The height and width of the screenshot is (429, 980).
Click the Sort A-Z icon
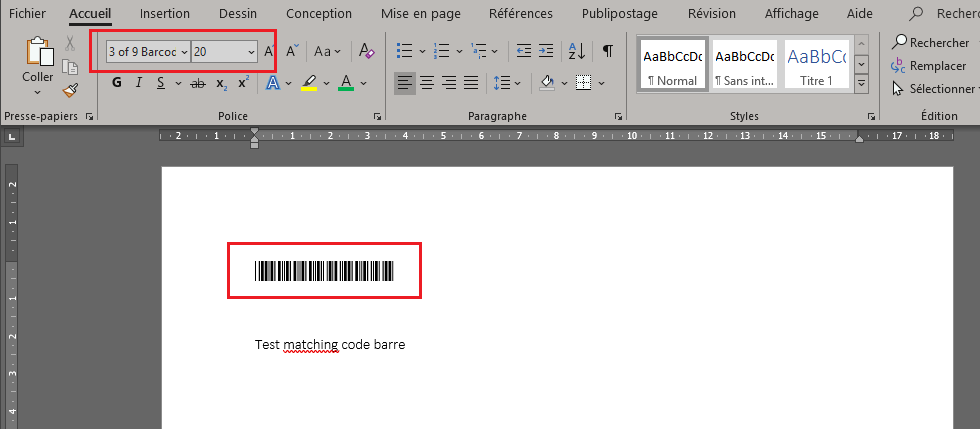click(x=577, y=51)
